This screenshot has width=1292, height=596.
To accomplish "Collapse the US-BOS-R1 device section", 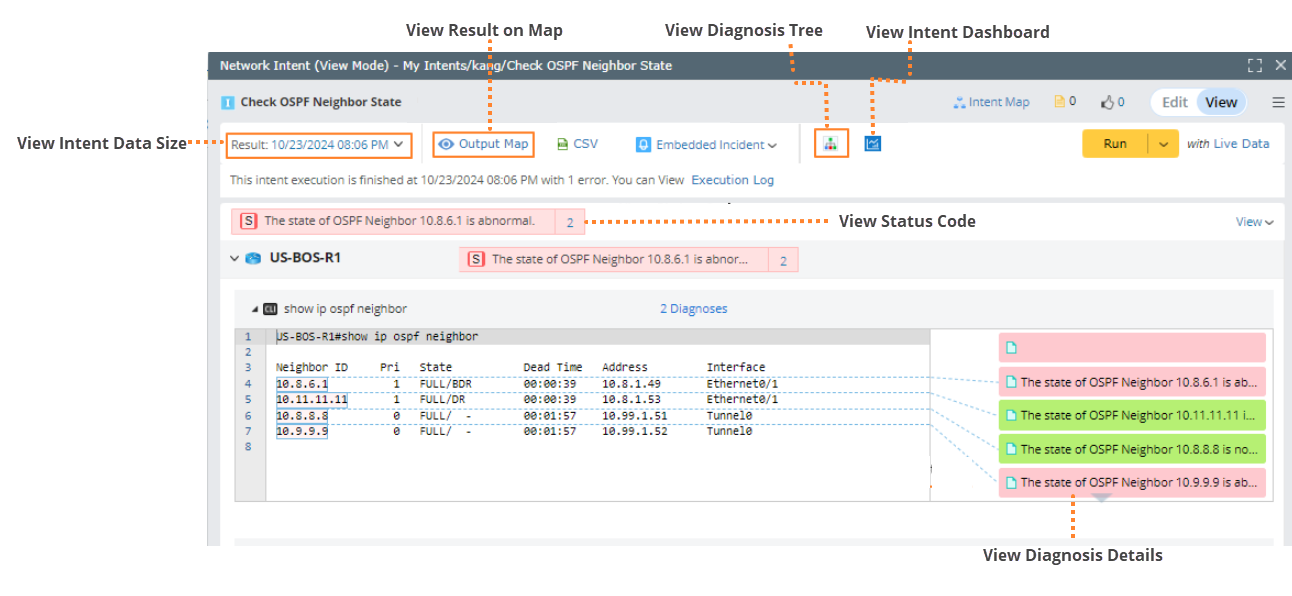I will 234,258.
